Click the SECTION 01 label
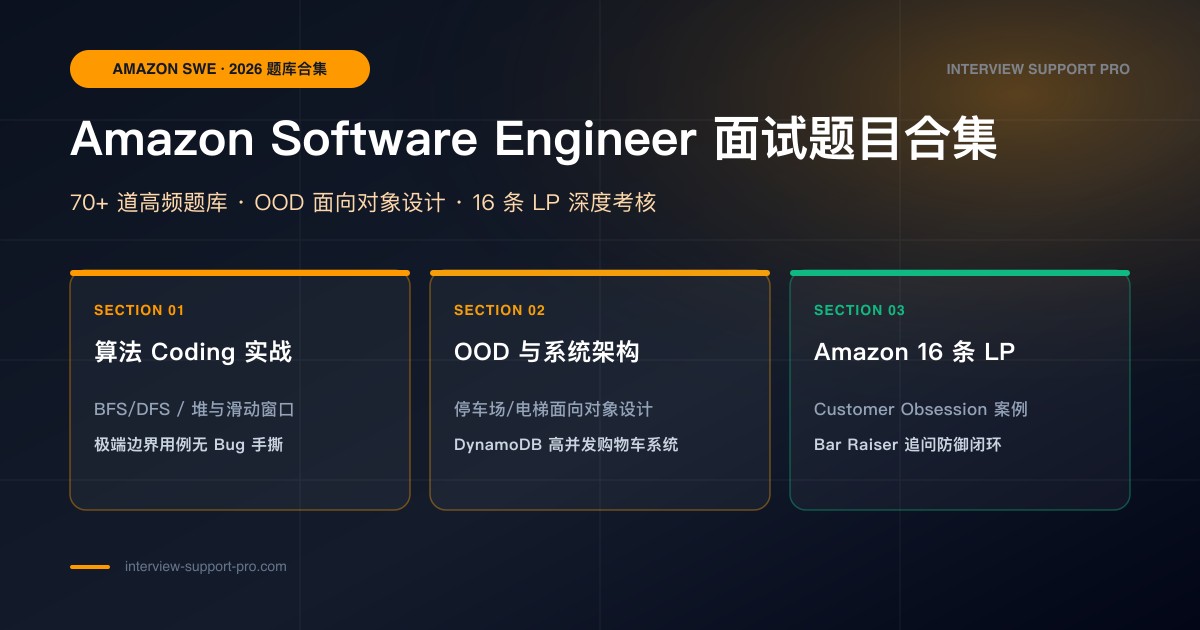This screenshot has height=630, width=1200. [139, 310]
